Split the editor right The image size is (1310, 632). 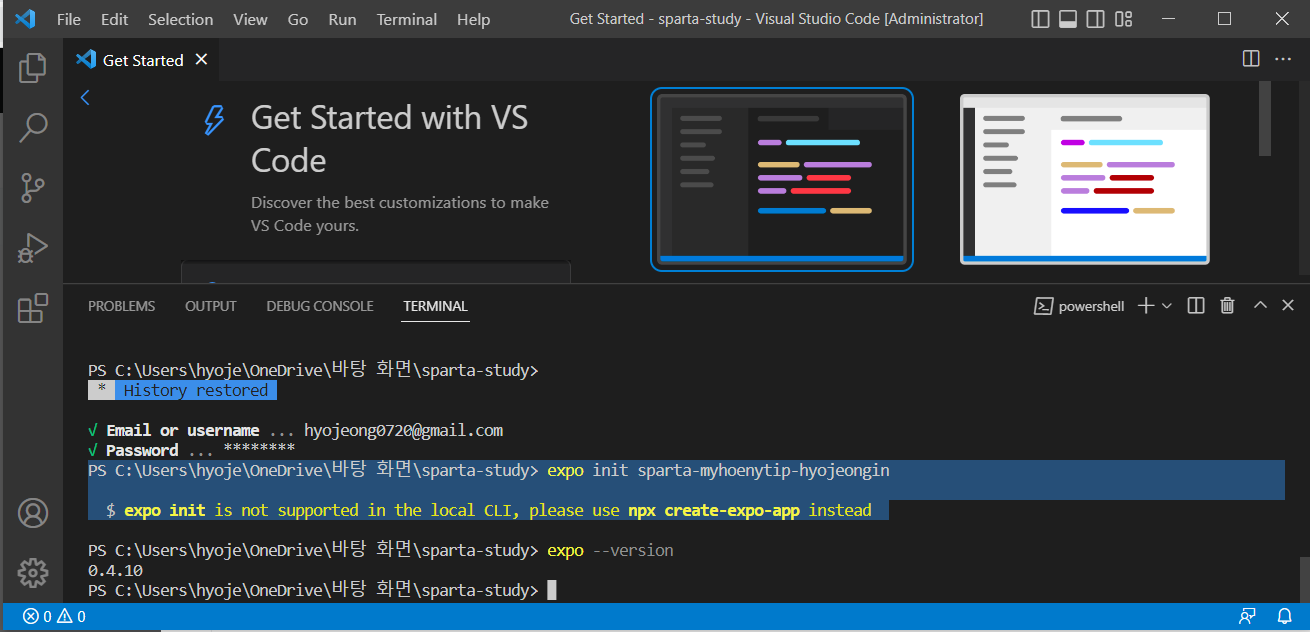coord(1251,59)
